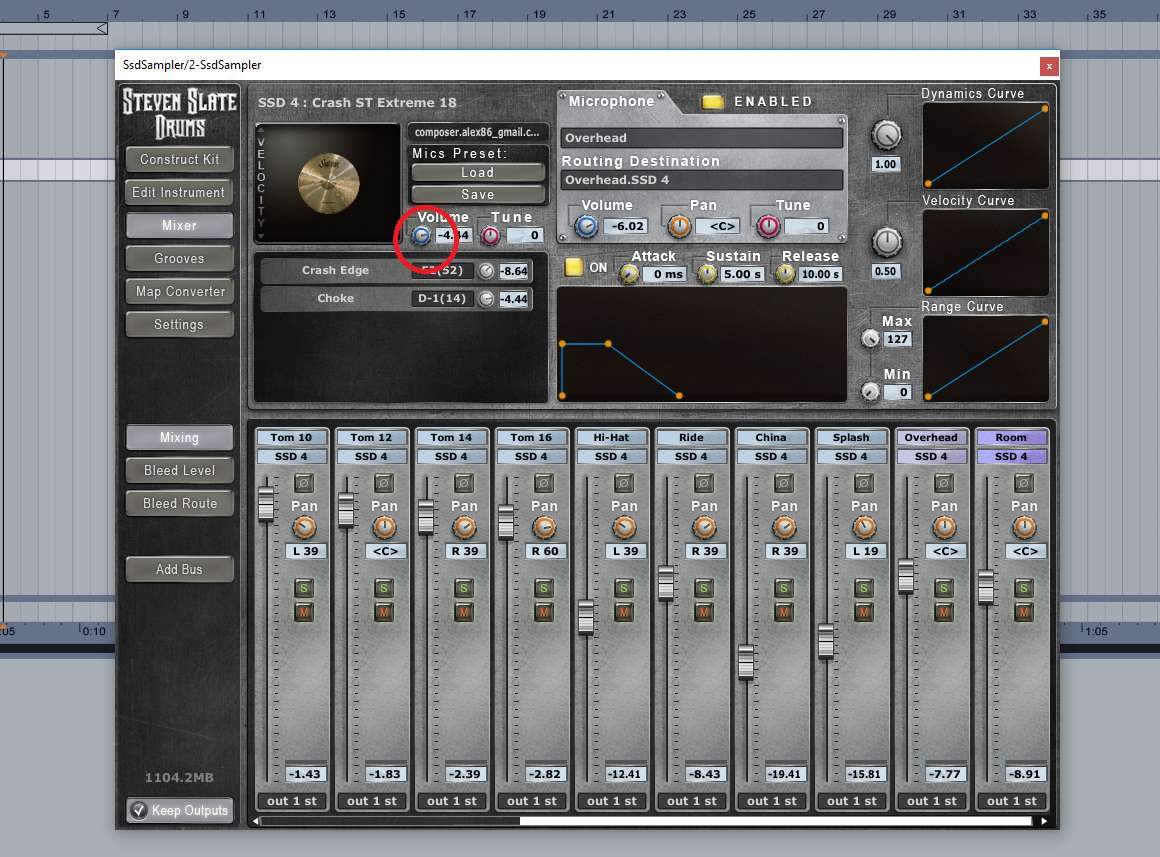Click the Dynamics Curve knob
This screenshot has width=1160, height=857.
(x=886, y=134)
